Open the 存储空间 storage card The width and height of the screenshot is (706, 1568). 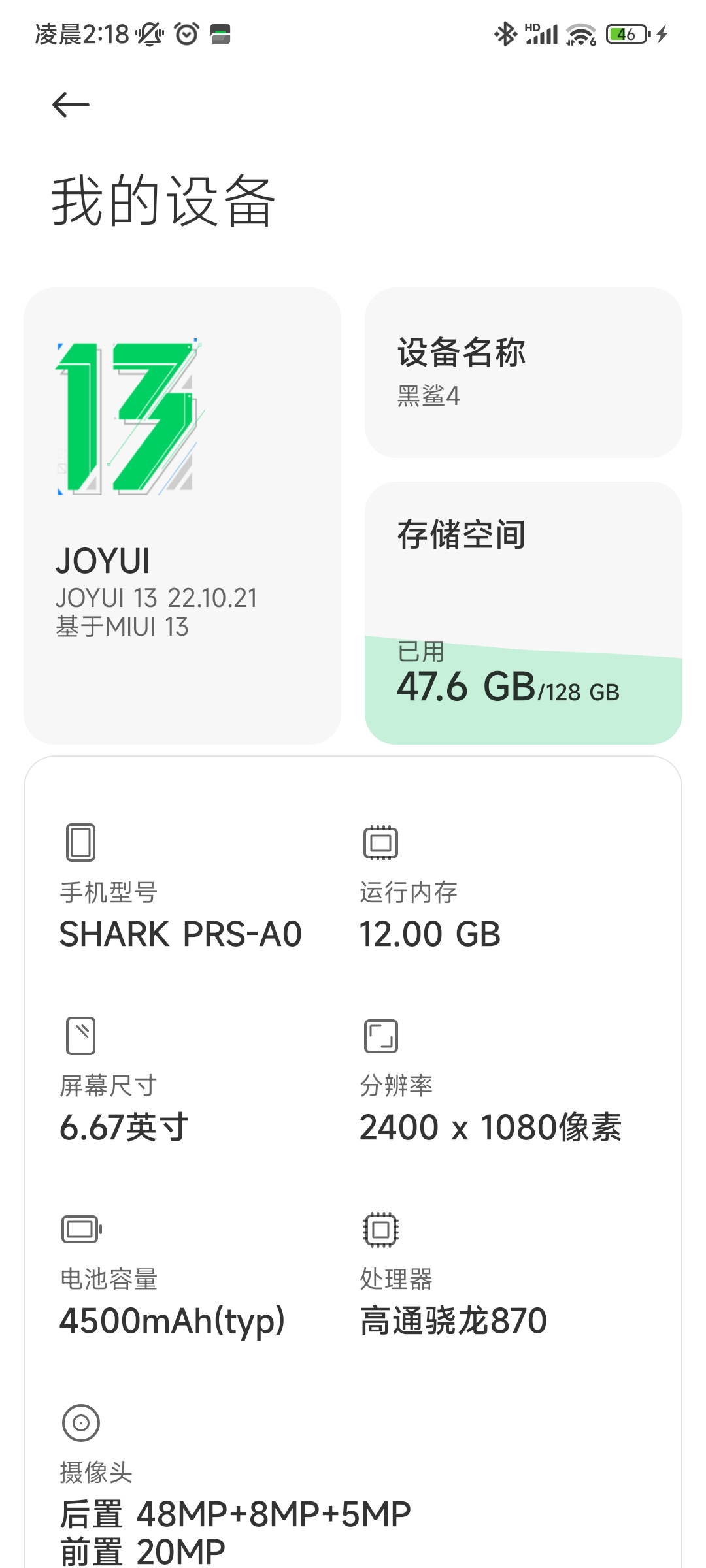click(524, 613)
